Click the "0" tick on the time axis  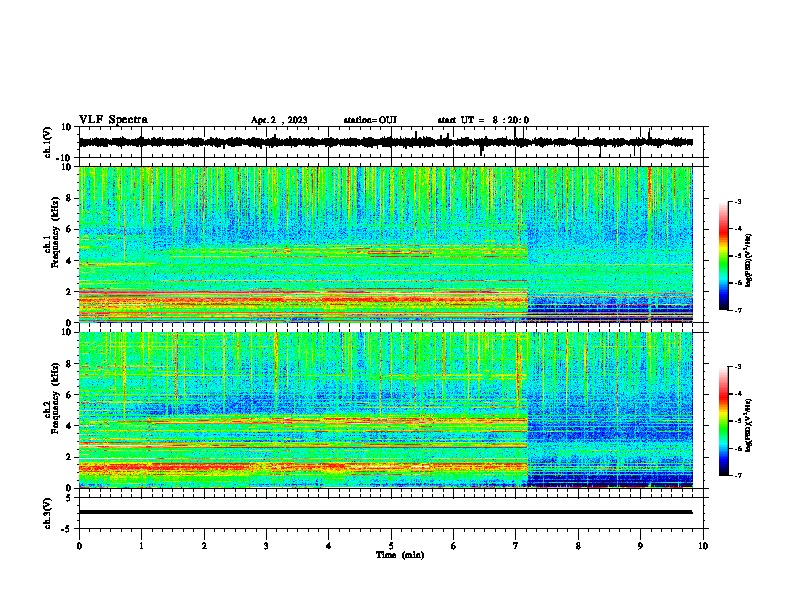(79, 546)
